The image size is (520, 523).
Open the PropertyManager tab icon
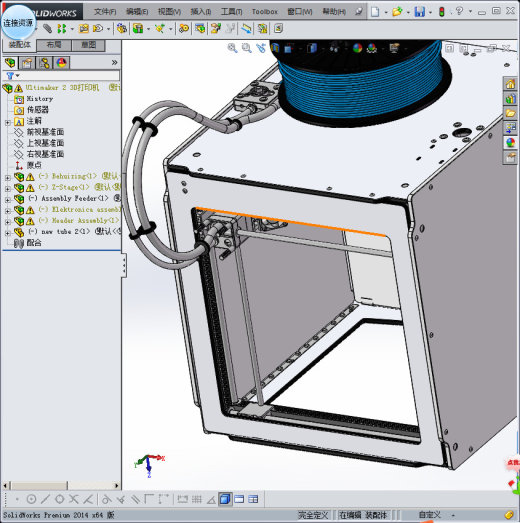click(27, 62)
